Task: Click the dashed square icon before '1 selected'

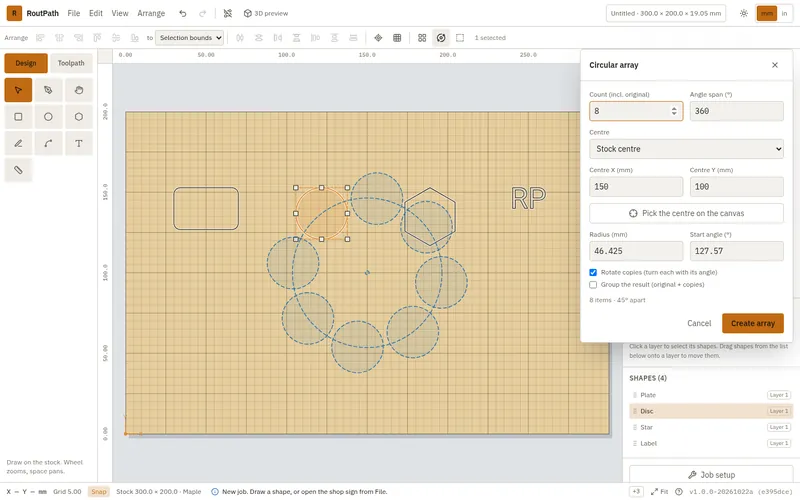Action: [460, 38]
